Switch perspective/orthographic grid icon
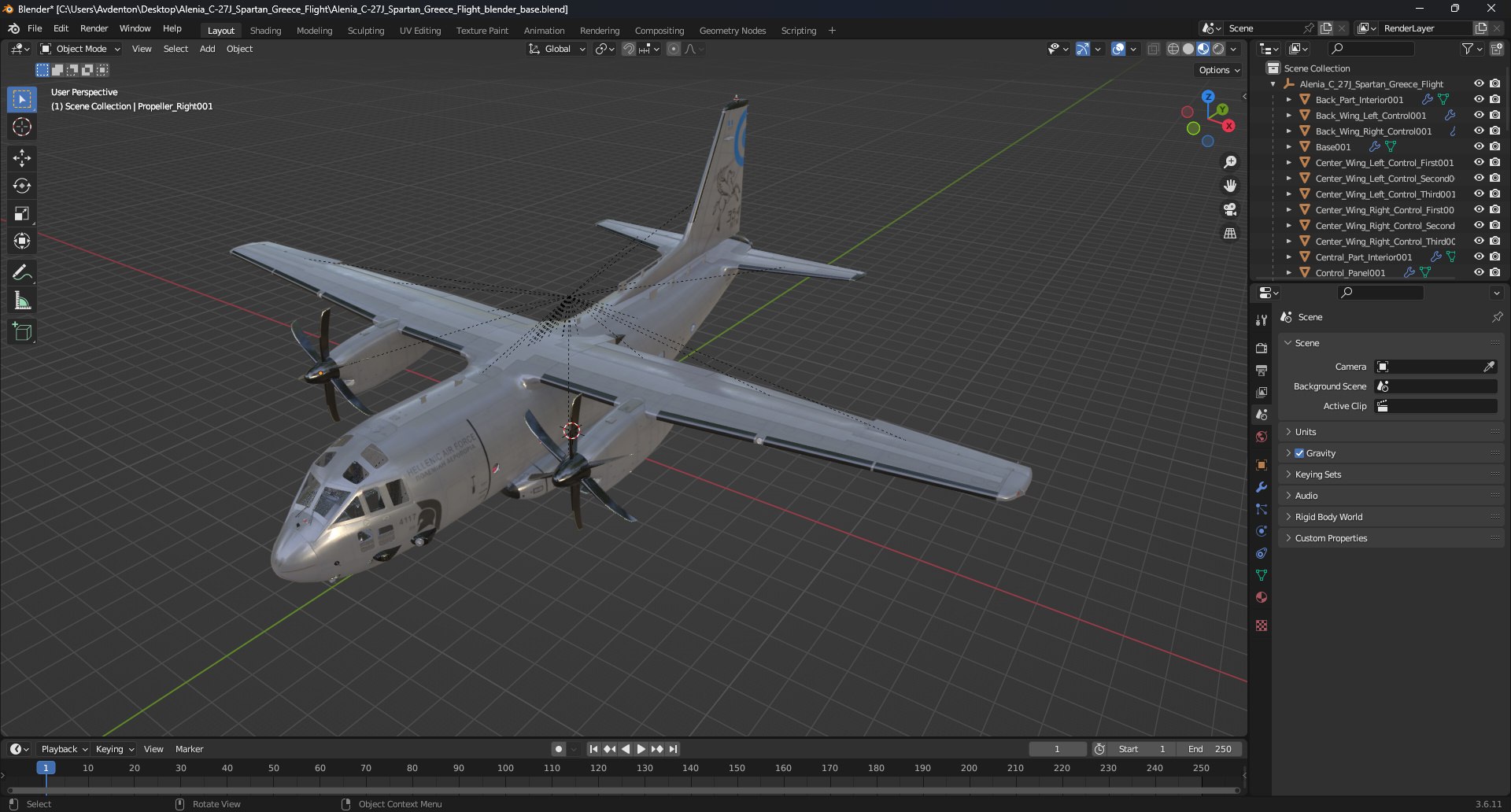The height and width of the screenshot is (812, 1511). click(x=1230, y=233)
